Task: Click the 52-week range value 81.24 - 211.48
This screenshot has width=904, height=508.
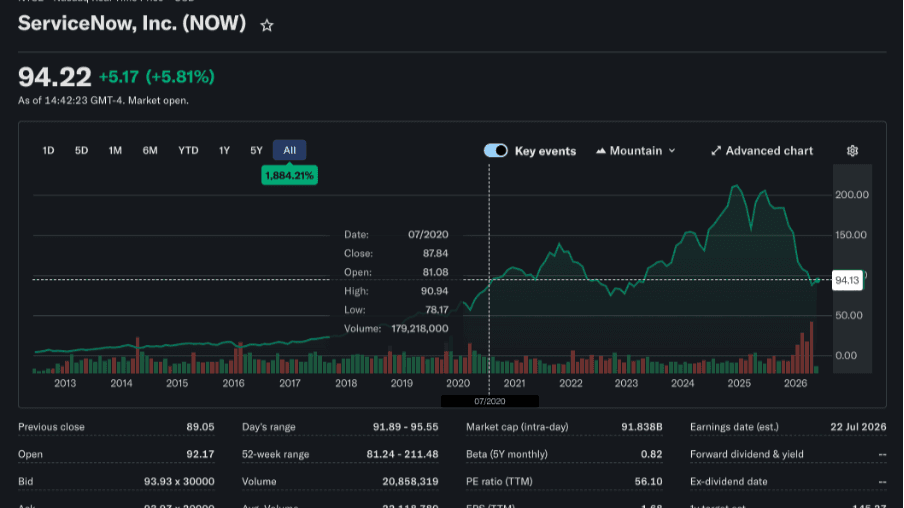Action: [402, 454]
